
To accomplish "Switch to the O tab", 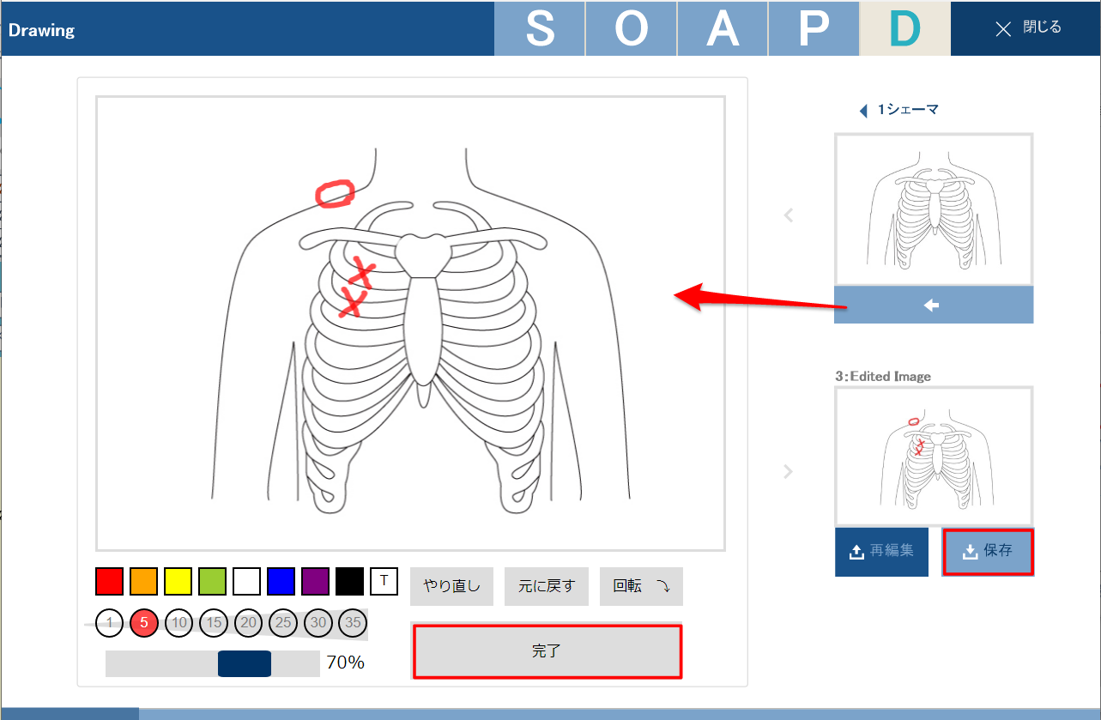I will pos(631,29).
